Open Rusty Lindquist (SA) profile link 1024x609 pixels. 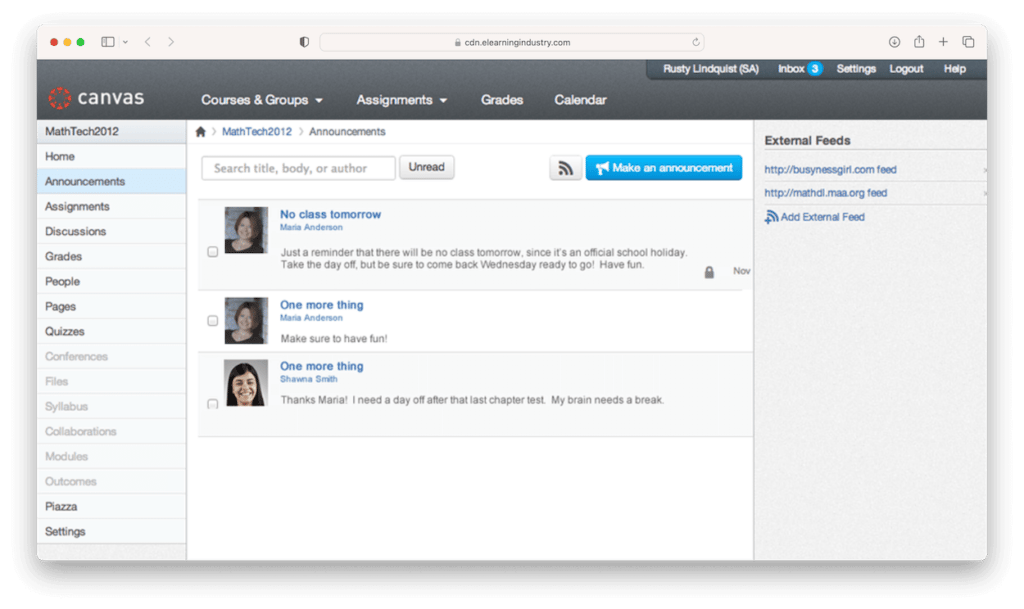[x=711, y=69]
